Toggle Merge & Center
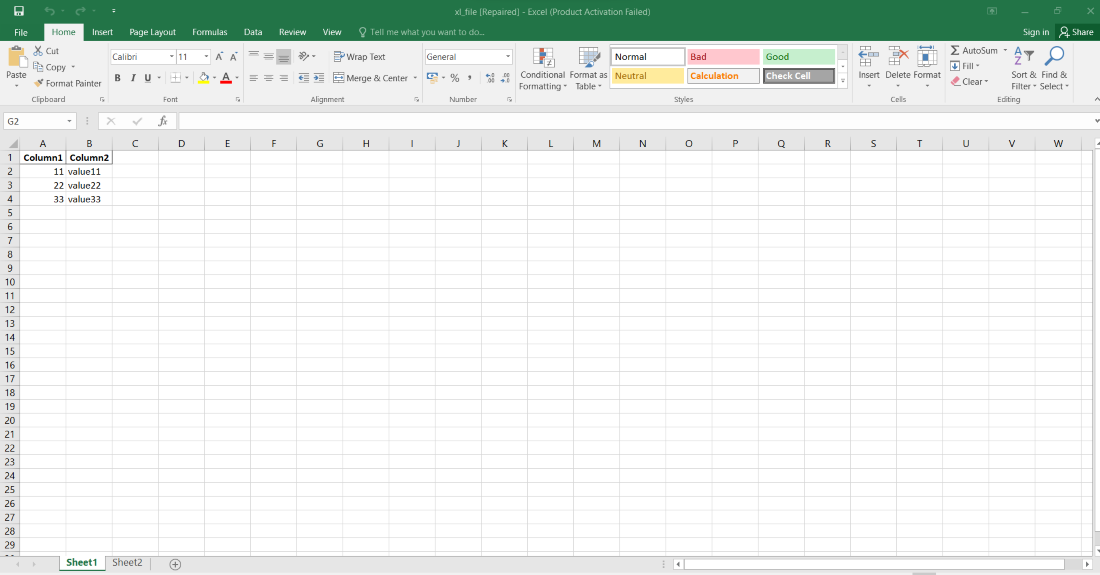 pos(370,78)
